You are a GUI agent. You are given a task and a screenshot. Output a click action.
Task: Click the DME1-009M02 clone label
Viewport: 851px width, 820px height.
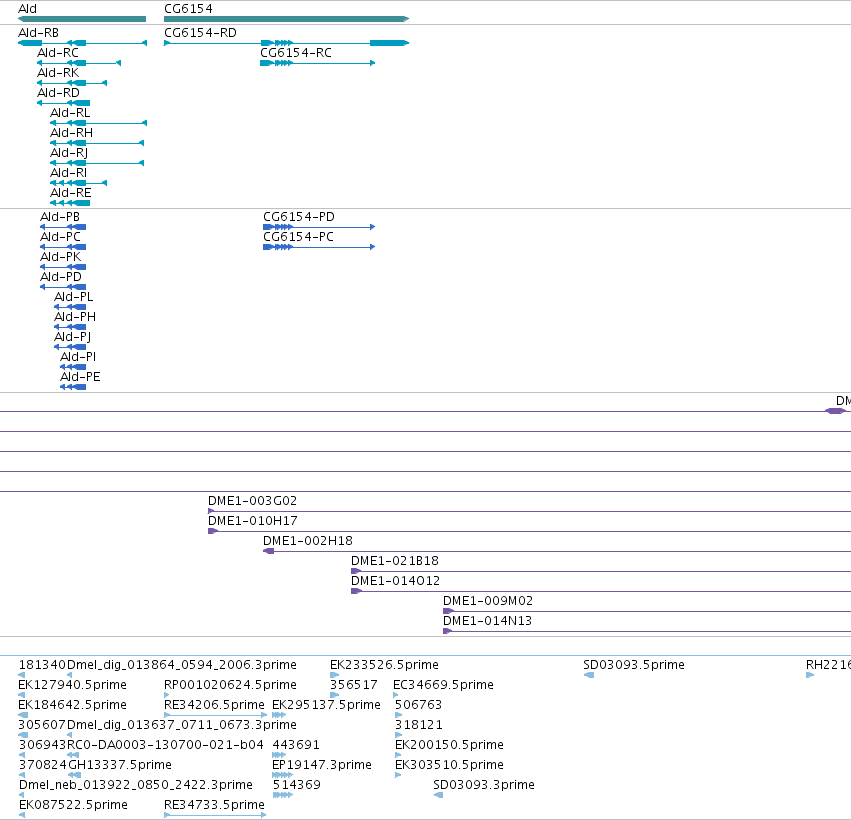[x=487, y=601]
